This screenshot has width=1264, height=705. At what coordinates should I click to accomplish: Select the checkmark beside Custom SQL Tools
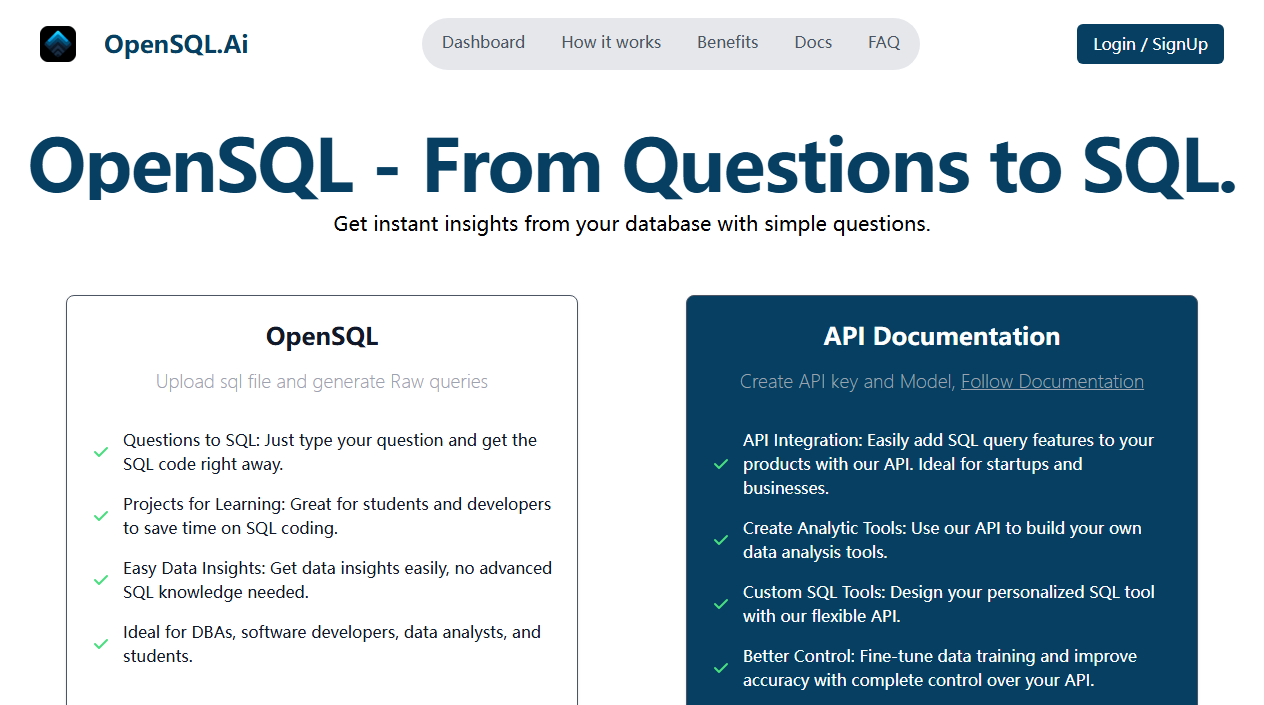(x=721, y=604)
